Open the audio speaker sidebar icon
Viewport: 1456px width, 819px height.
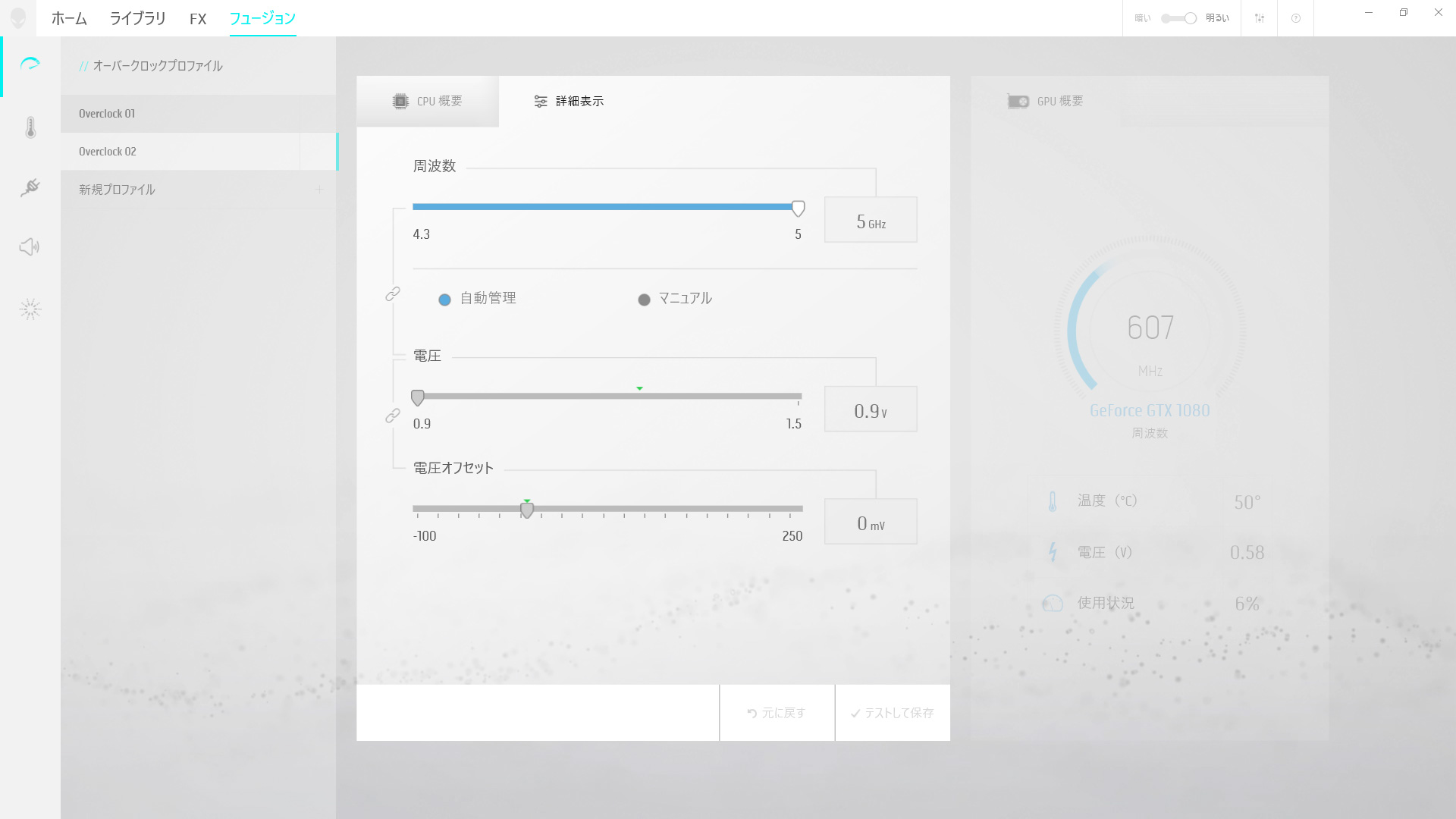(30, 247)
